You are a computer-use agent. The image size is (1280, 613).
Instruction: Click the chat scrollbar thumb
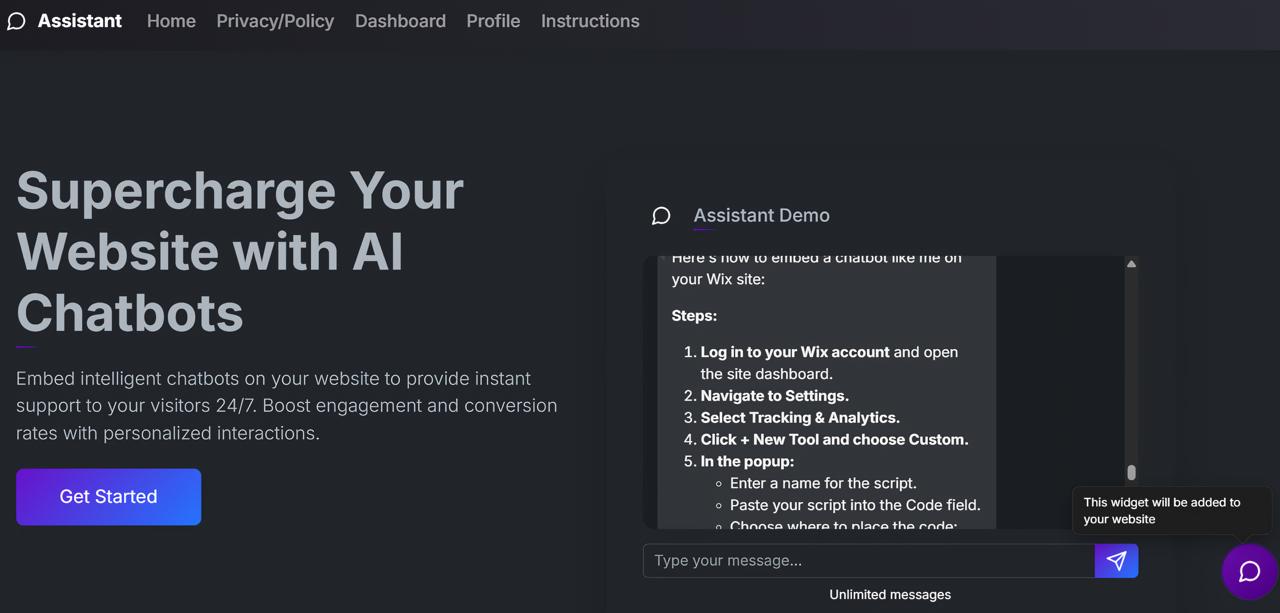point(1131,473)
